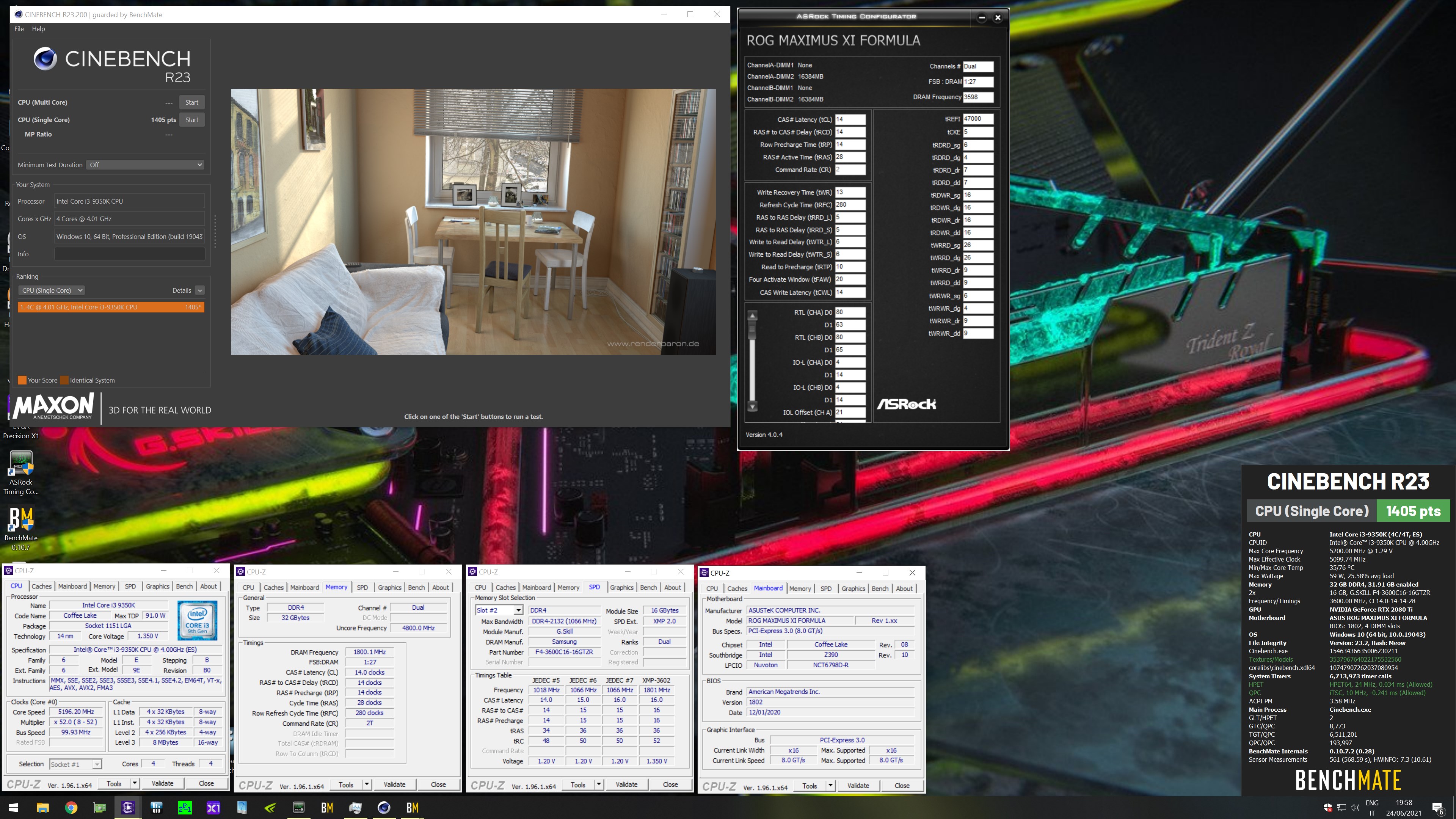Screen dimensions: 1456x819
Task: Open Graphics tab in CPU-Z SPD window
Action: click(622, 588)
